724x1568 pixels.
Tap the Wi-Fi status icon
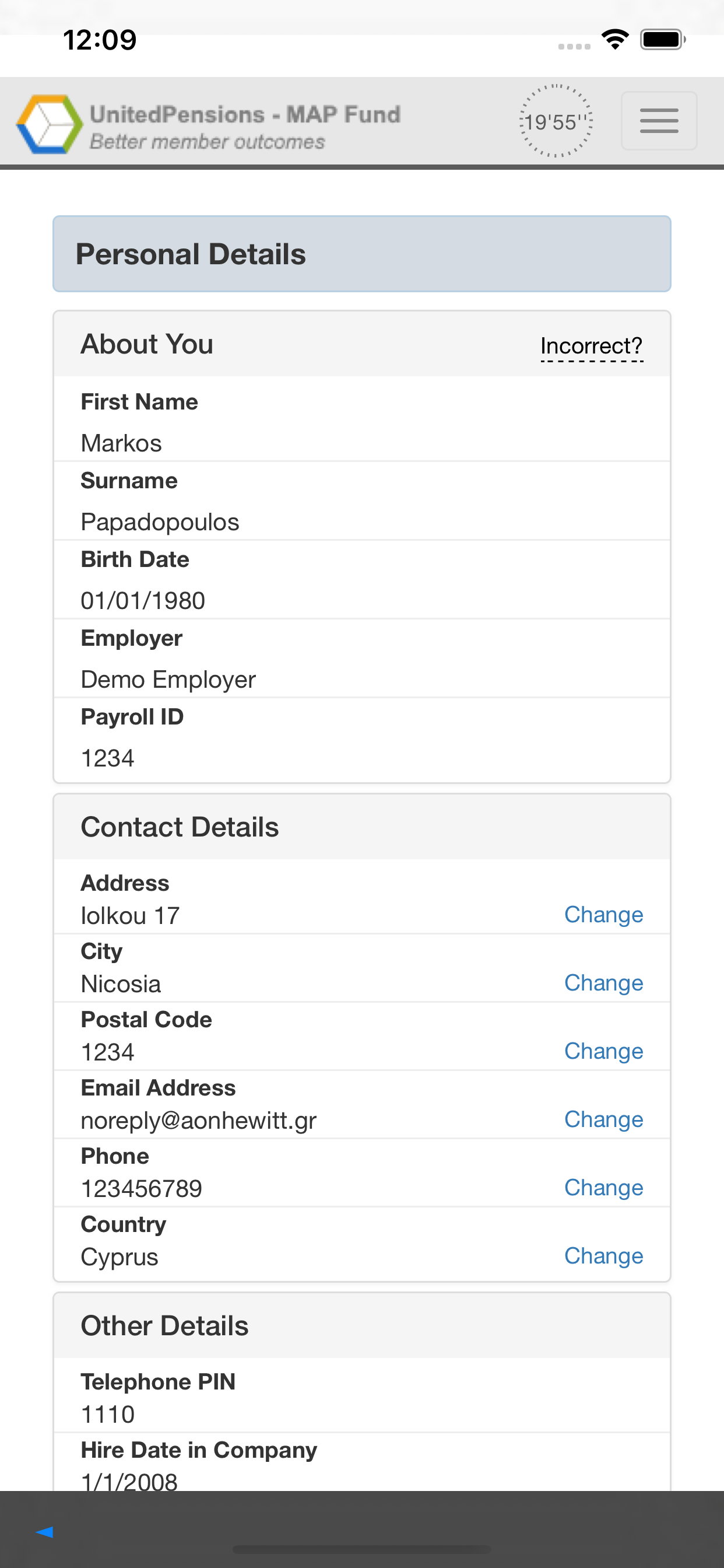(x=614, y=40)
